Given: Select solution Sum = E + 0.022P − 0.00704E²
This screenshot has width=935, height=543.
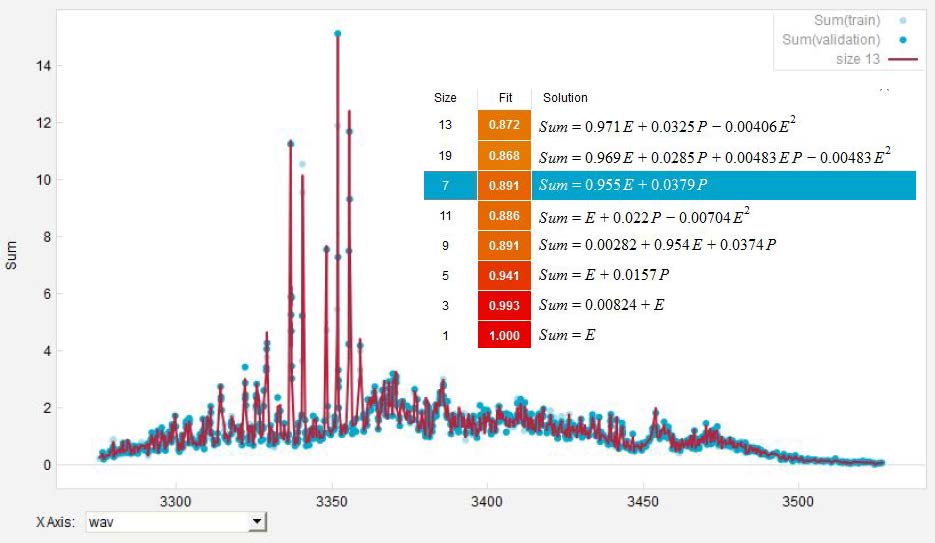Looking at the screenshot, I should point(644,216).
